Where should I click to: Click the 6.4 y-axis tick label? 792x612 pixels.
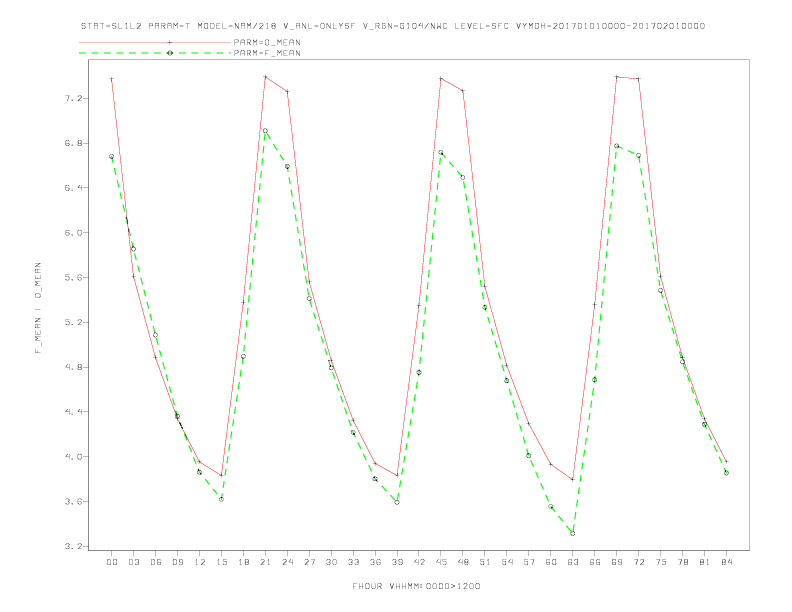coord(73,188)
